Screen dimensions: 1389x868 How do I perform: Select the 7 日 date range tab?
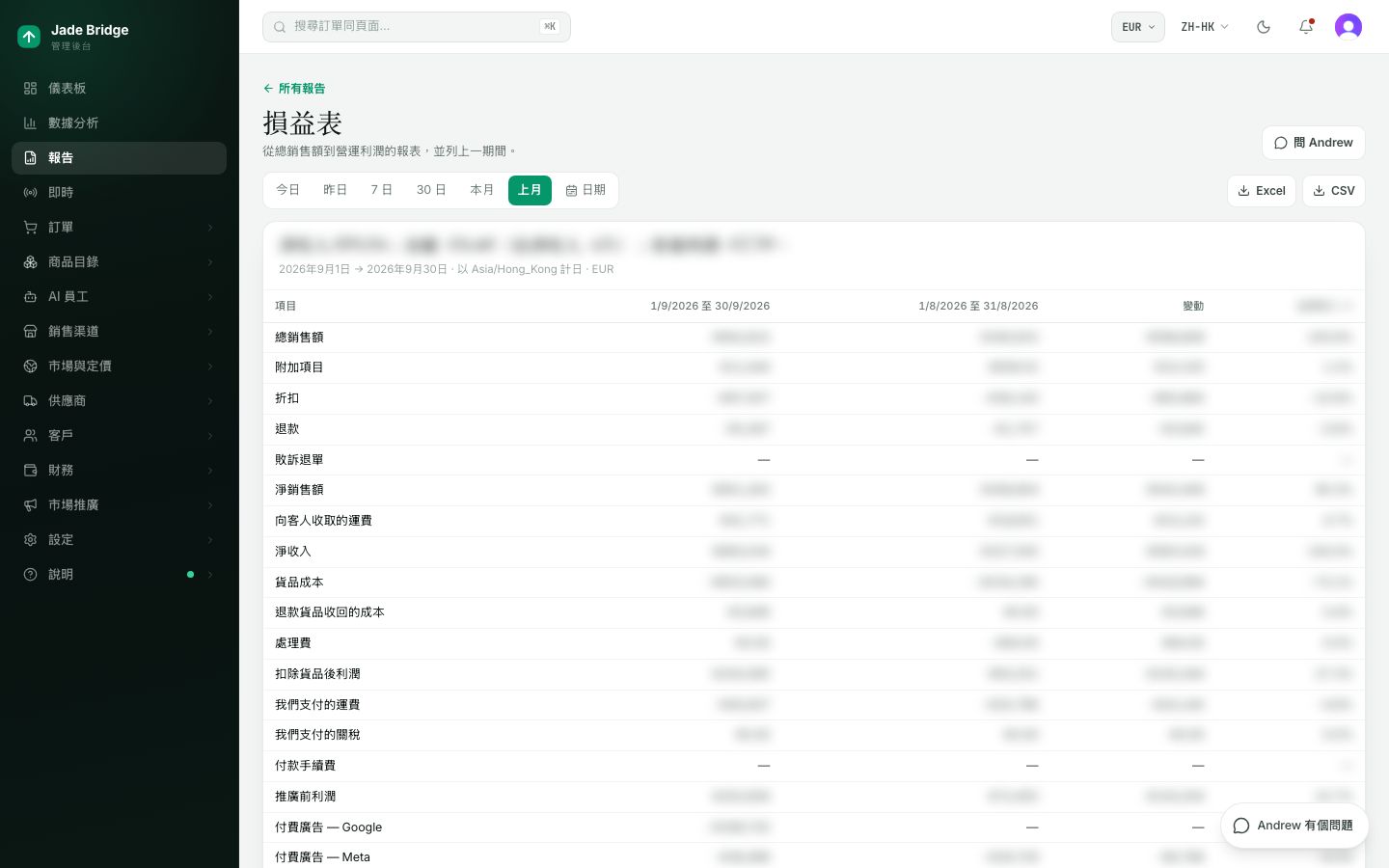tap(382, 190)
